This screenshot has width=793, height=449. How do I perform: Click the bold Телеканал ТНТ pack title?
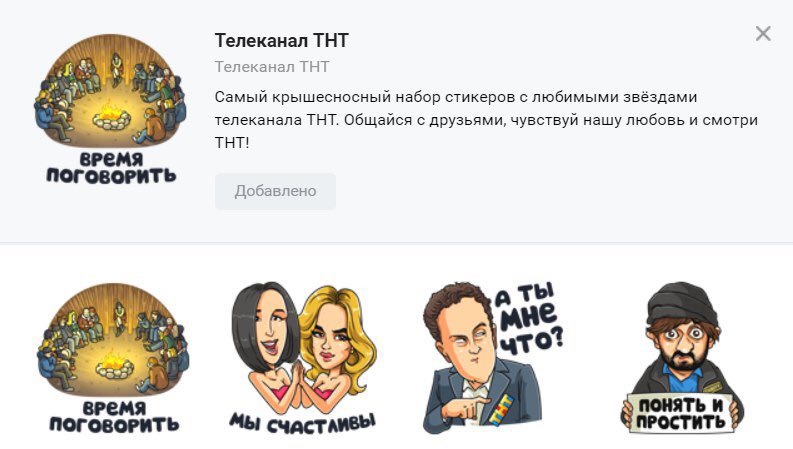[282, 40]
